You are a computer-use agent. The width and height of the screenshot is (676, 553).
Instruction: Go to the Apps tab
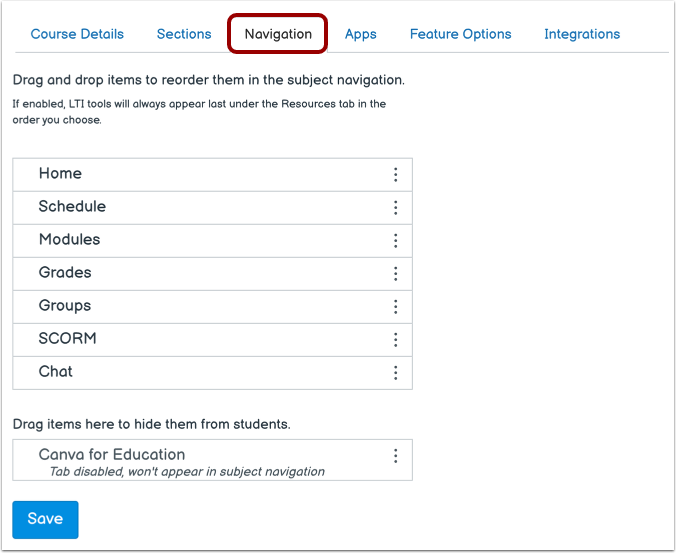(x=360, y=34)
